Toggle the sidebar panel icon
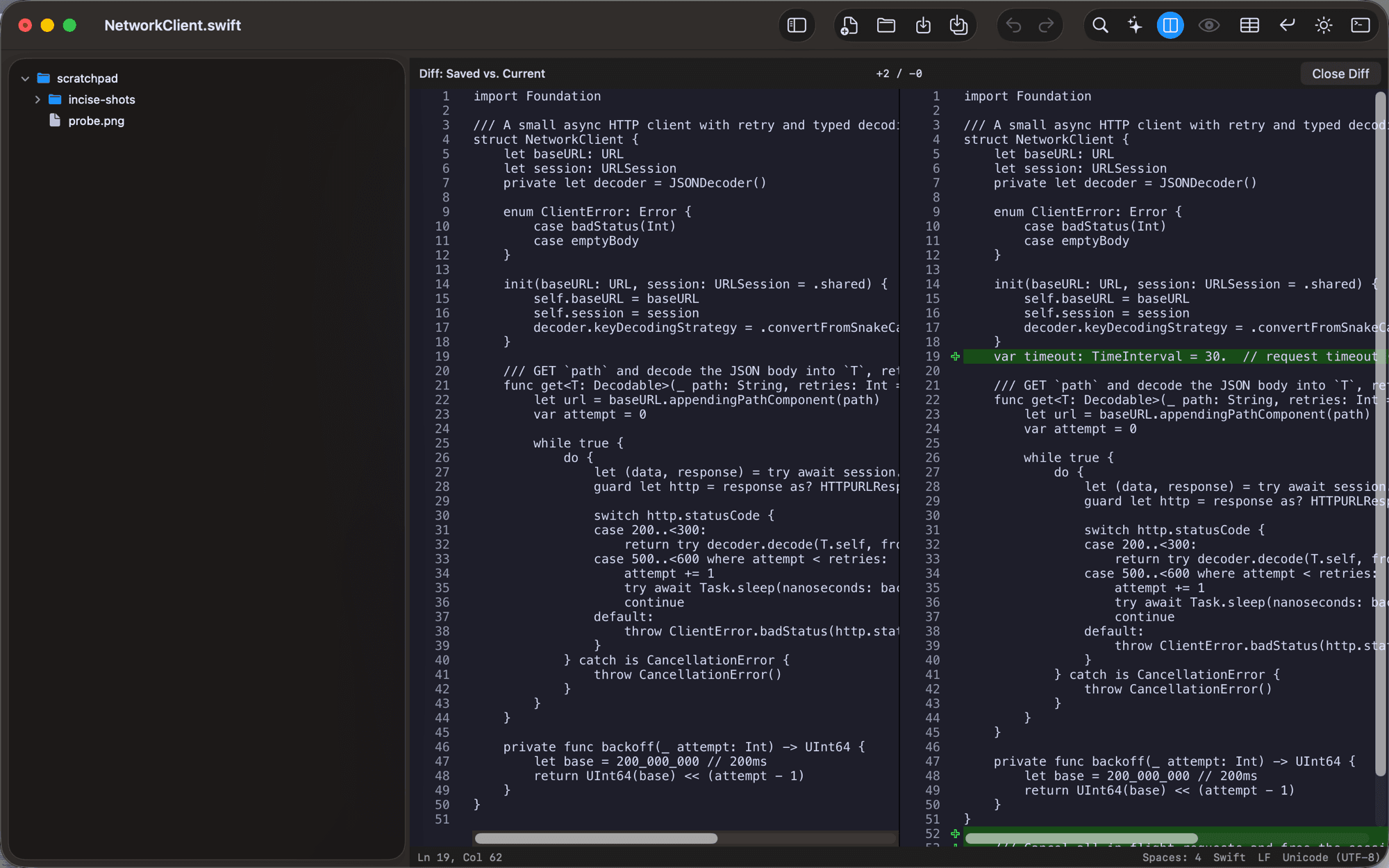Screen dimensions: 1389x868 pyautogui.click(x=797, y=26)
